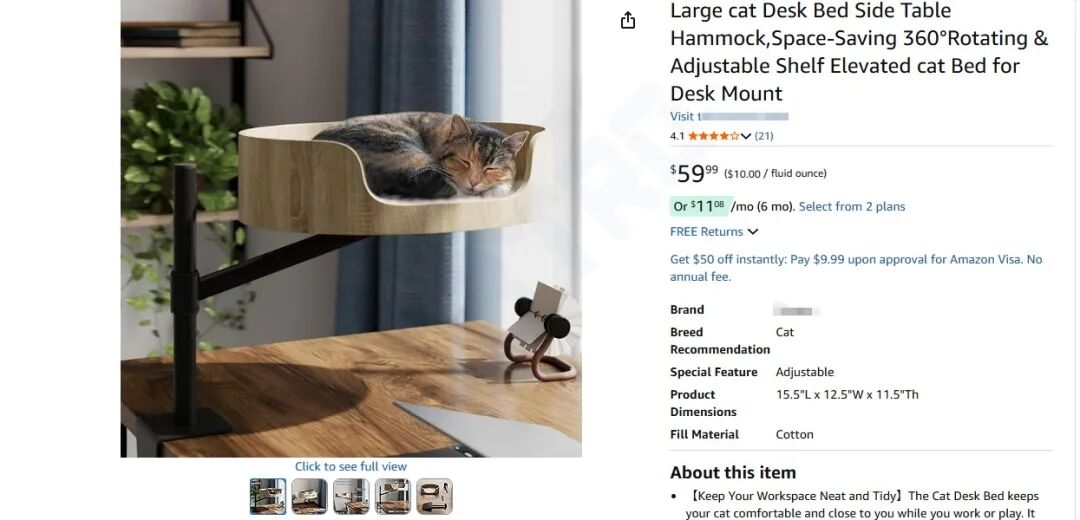
Task: Click the 4.1 rating number
Action: 677,136
